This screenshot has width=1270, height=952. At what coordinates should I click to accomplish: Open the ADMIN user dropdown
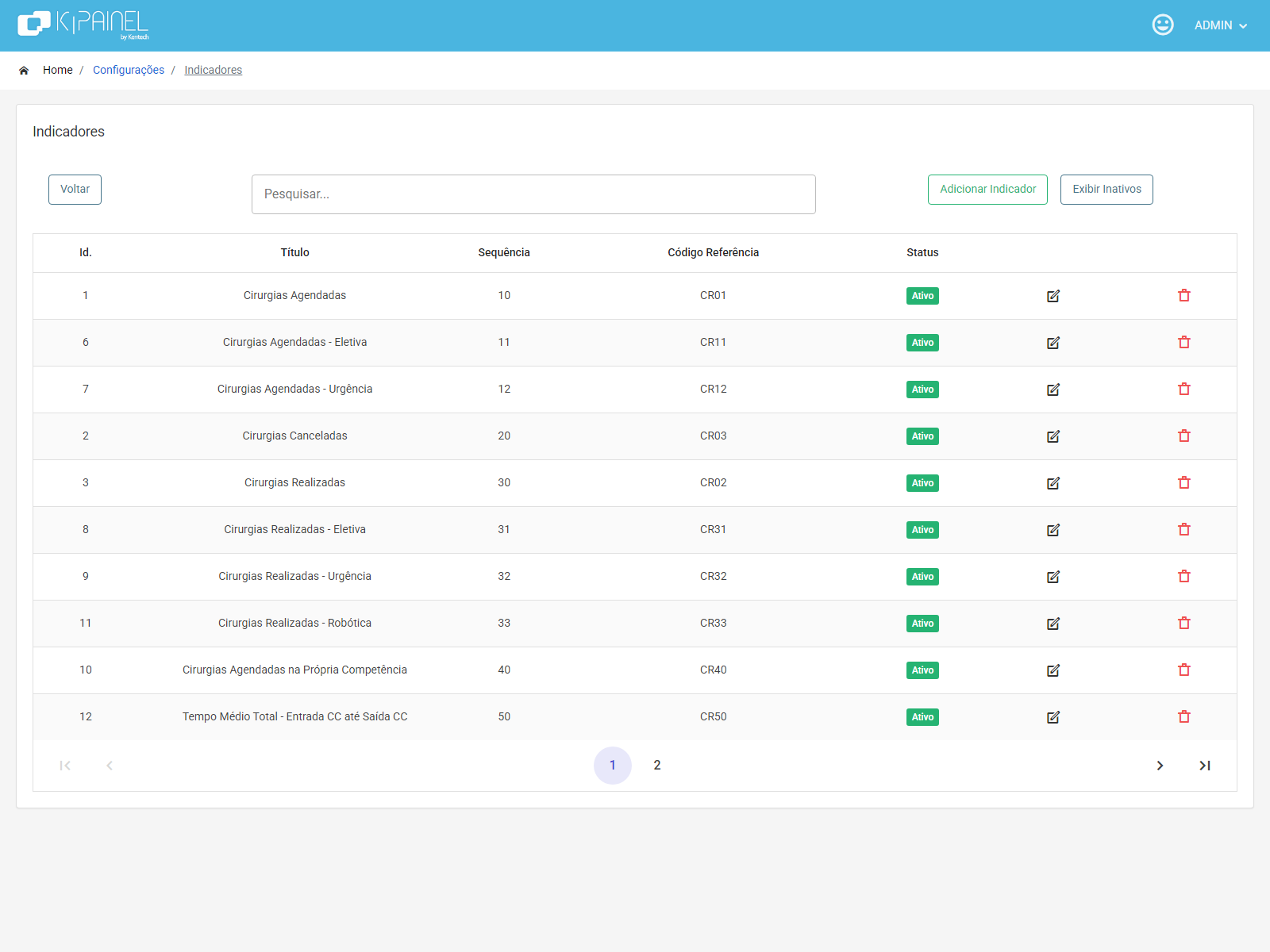(x=1221, y=25)
